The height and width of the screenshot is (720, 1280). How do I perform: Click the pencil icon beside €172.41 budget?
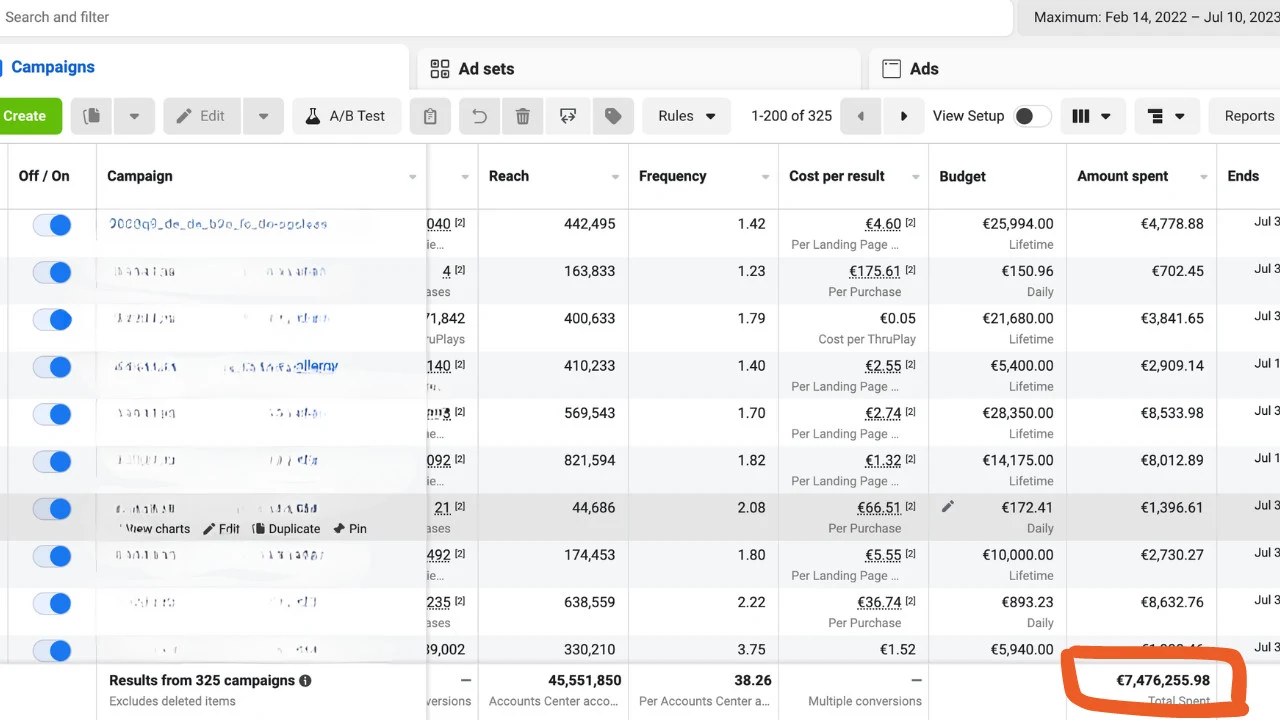pos(948,507)
